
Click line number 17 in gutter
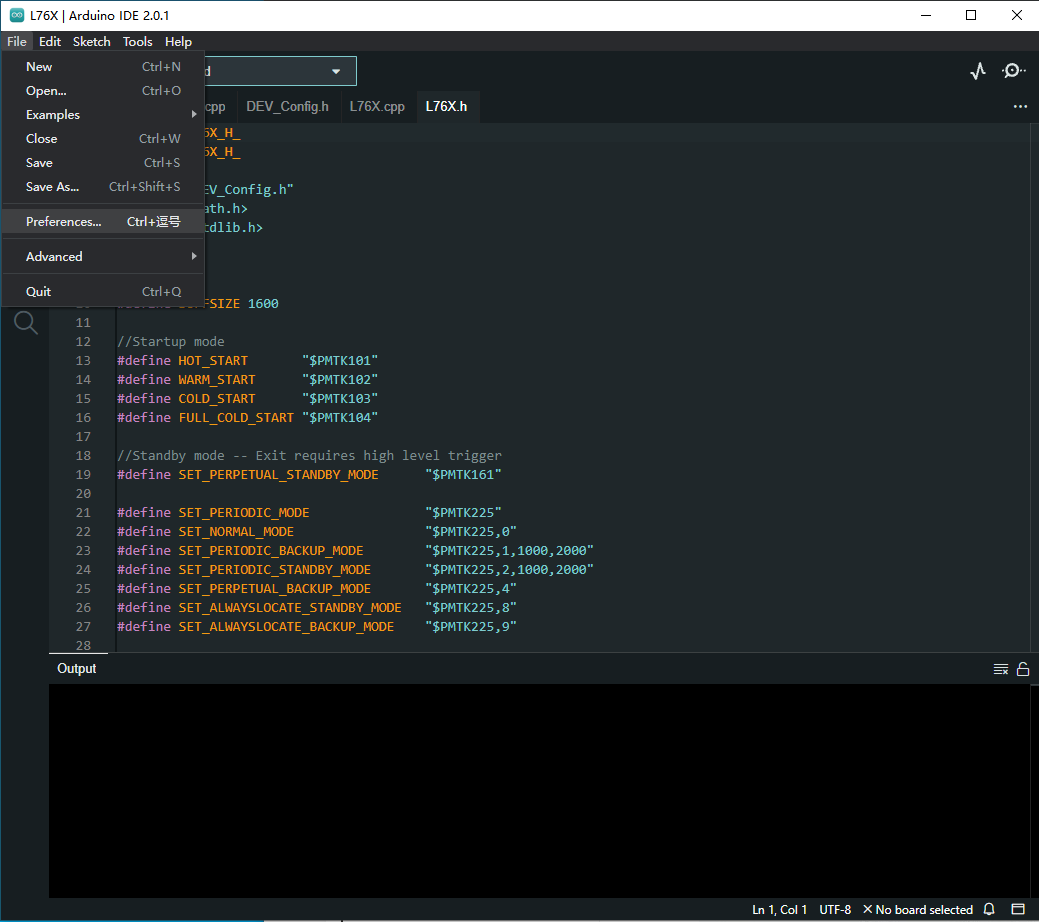tap(83, 437)
